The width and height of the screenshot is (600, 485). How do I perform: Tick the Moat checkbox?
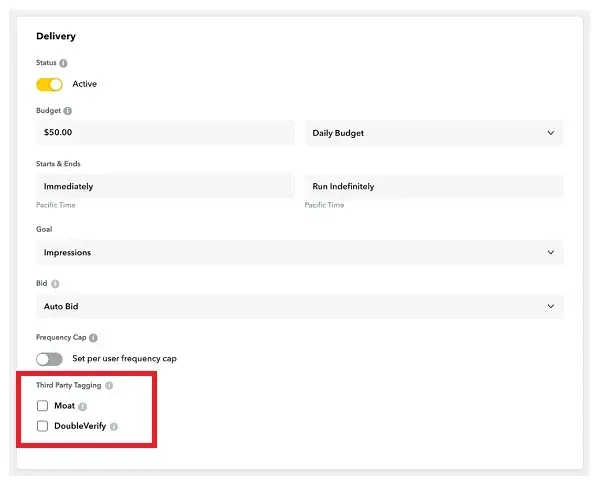[42, 406]
